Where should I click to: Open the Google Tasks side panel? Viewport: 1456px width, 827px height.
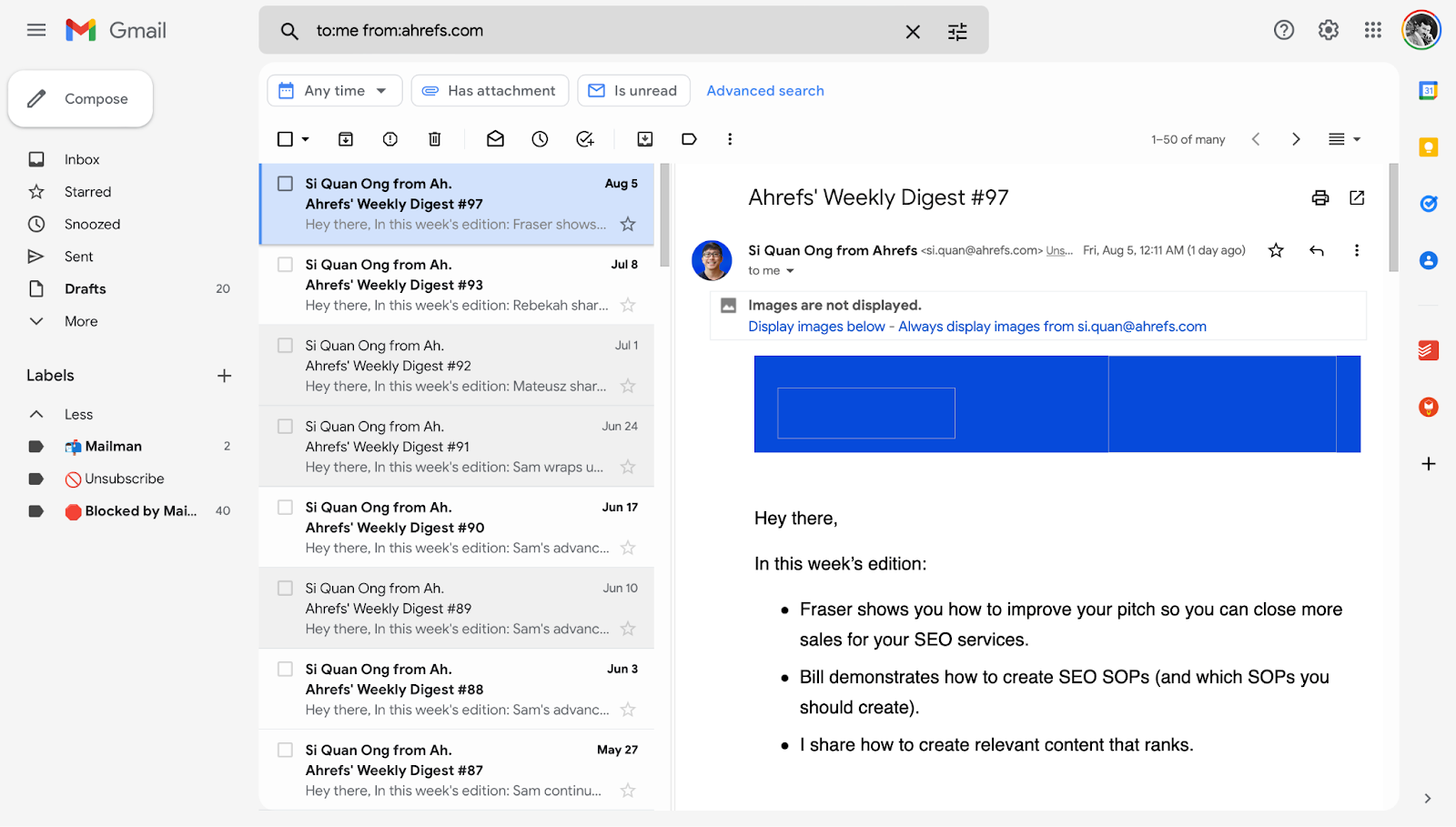[1429, 204]
